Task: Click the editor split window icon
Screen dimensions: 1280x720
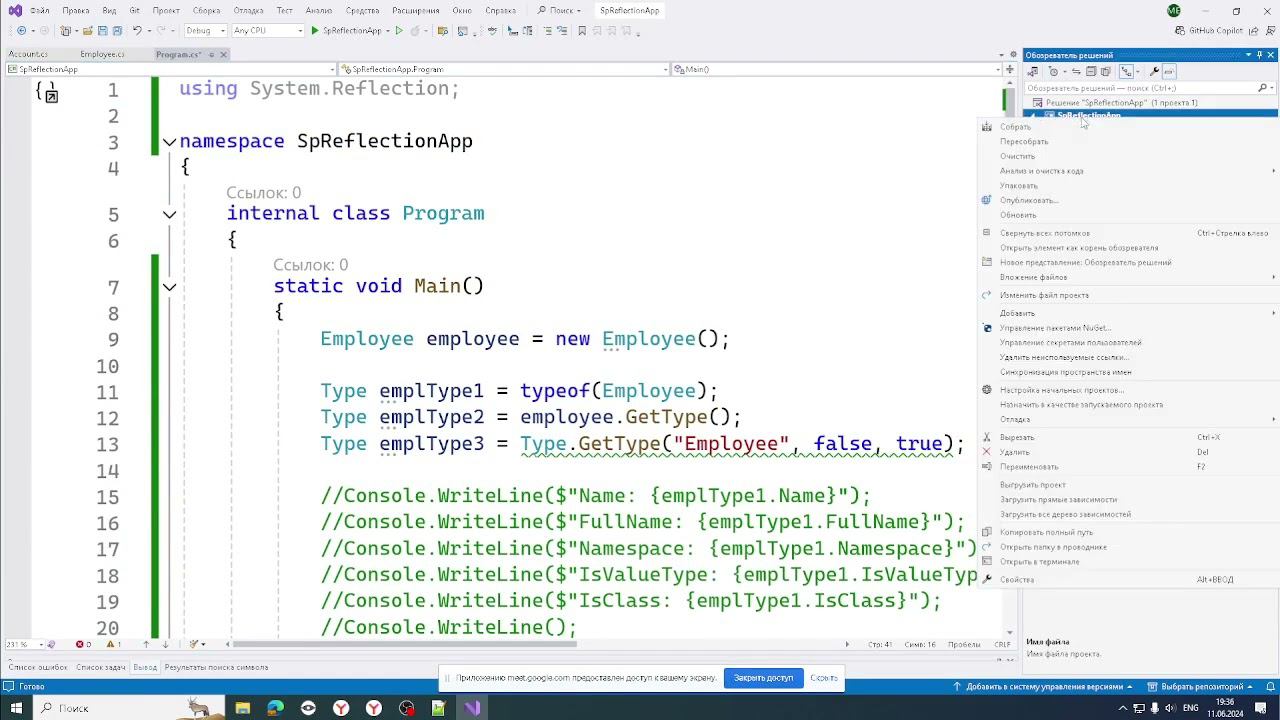Action: (1009, 69)
